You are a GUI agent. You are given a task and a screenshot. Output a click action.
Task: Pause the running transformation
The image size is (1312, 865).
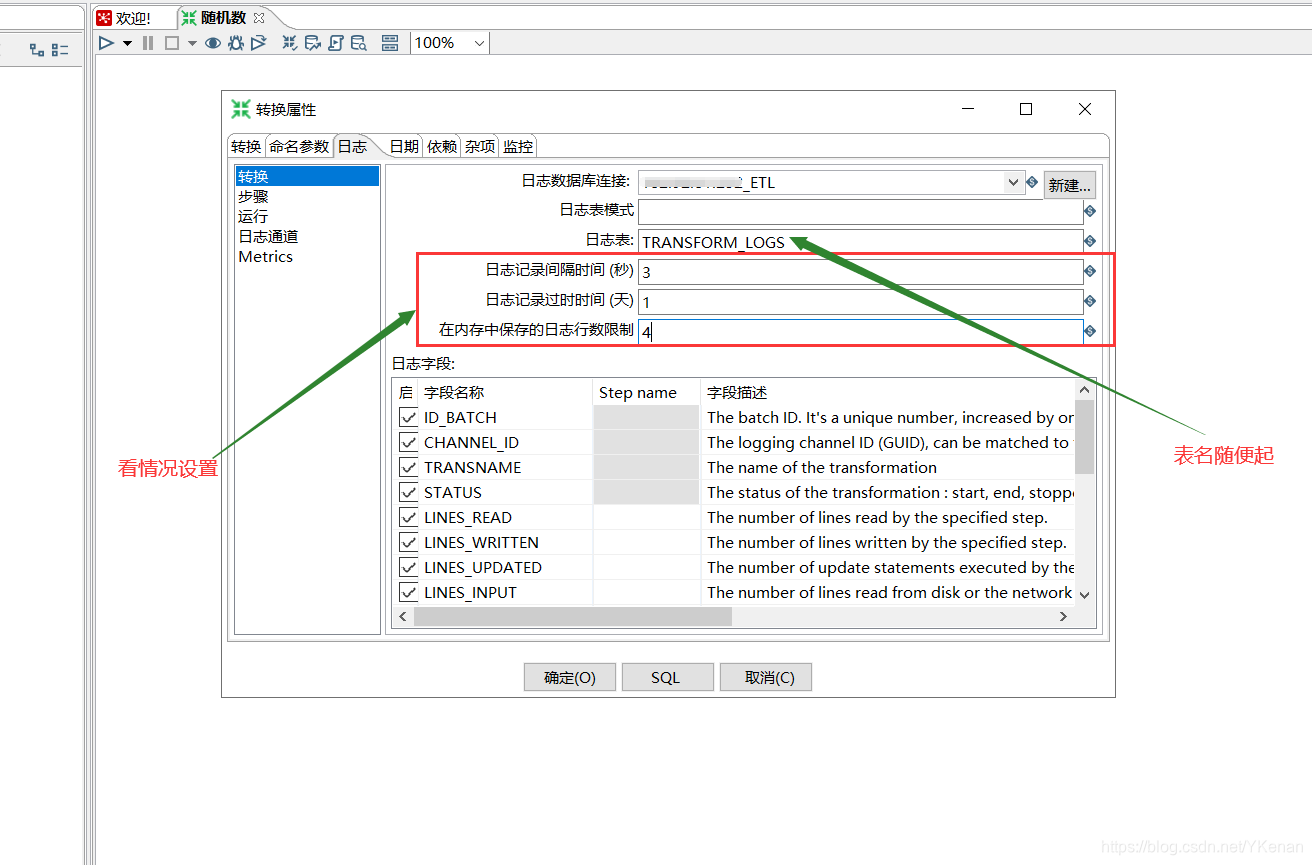click(148, 43)
